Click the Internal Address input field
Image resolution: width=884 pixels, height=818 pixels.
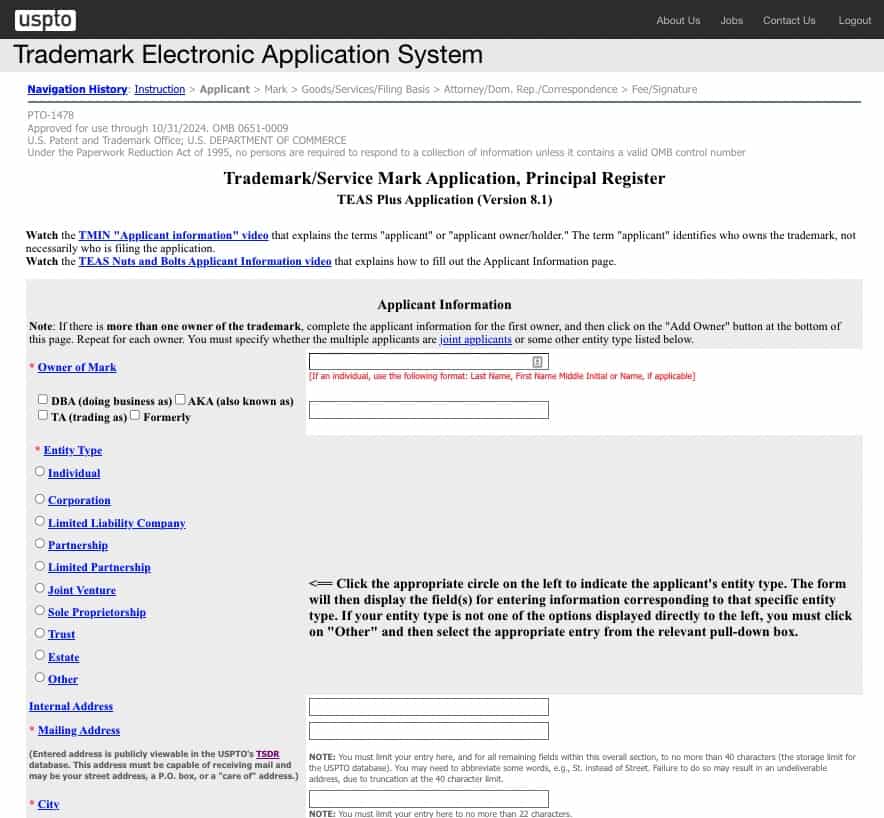pyautogui.click(x=428, y=707)
